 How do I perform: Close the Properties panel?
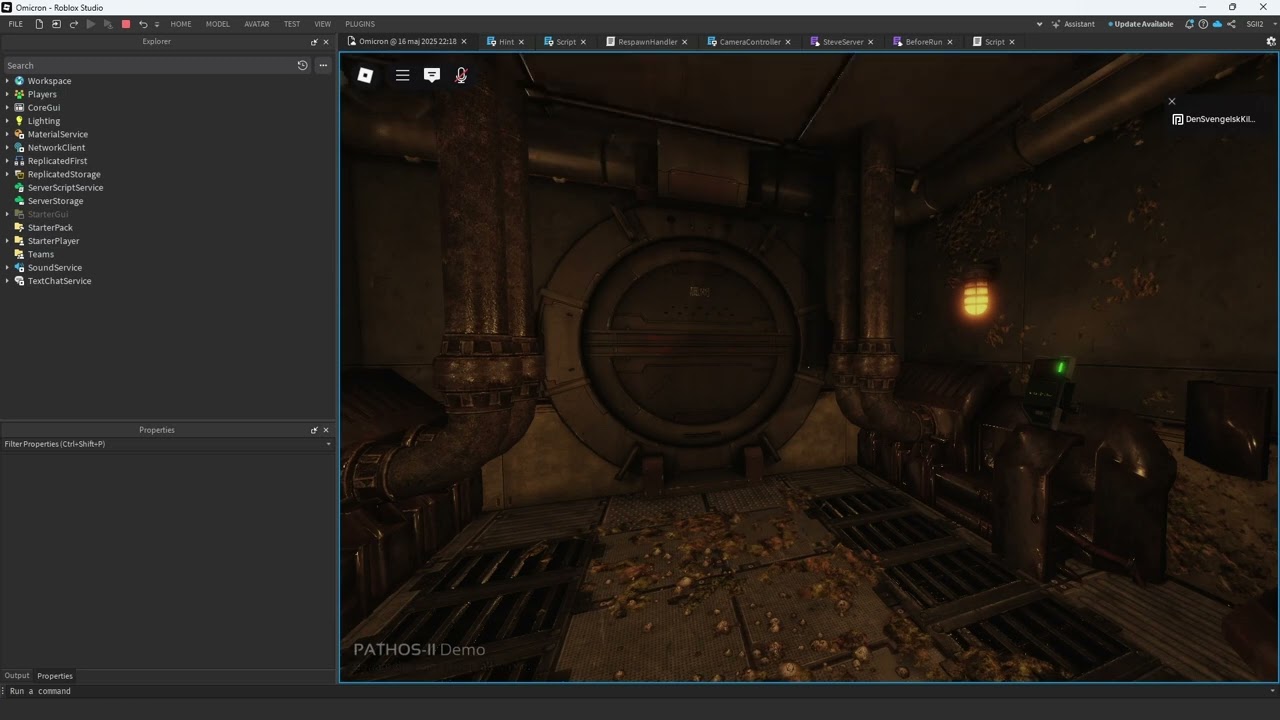coord(326,430)
